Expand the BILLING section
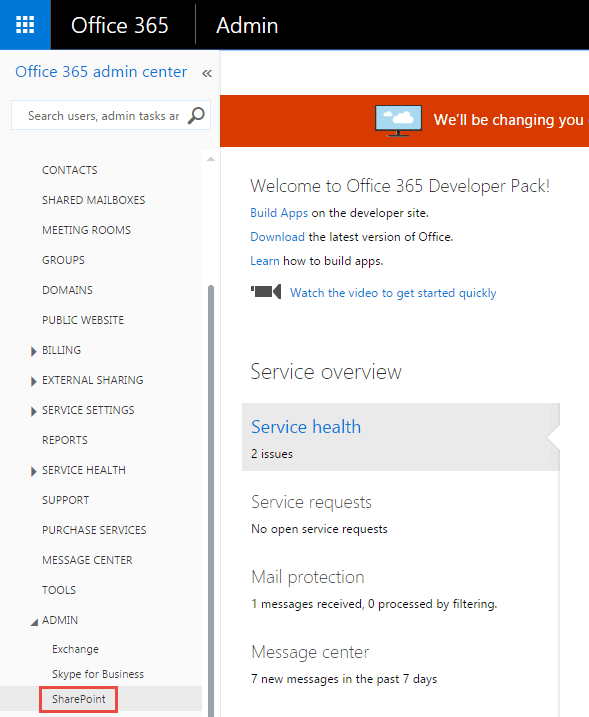The width and height of the screenshot is (589, 717). (33, 351)
